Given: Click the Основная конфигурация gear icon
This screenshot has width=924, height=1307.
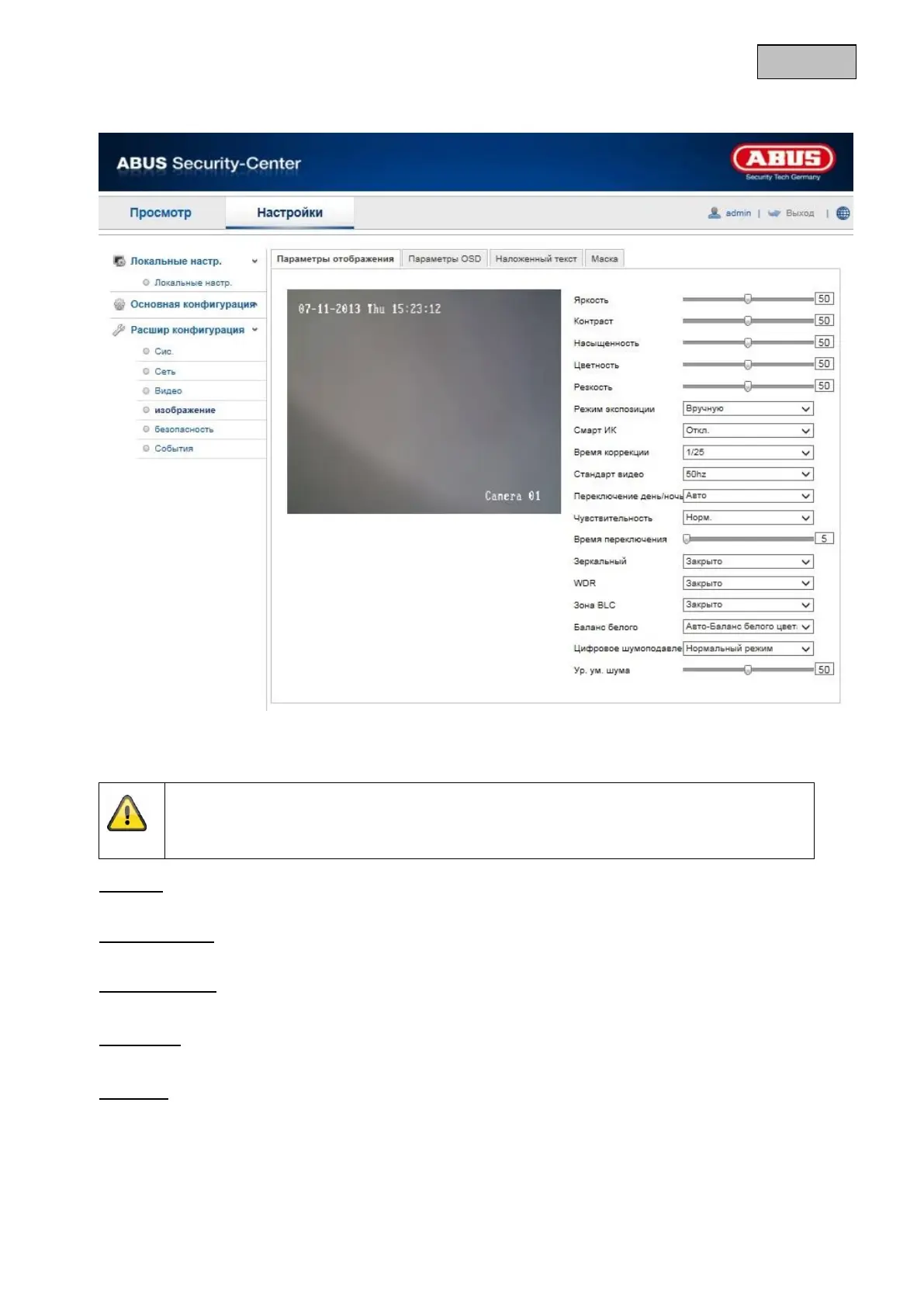Looking at the screenshot, I should click(x=119, y=304).
